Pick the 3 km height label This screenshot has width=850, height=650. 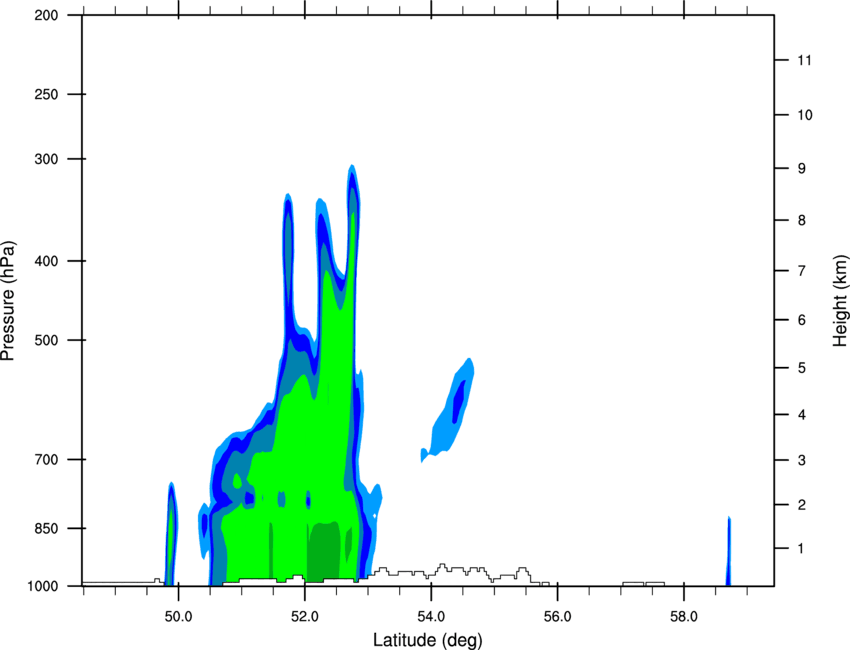click(x=802, y=460)
